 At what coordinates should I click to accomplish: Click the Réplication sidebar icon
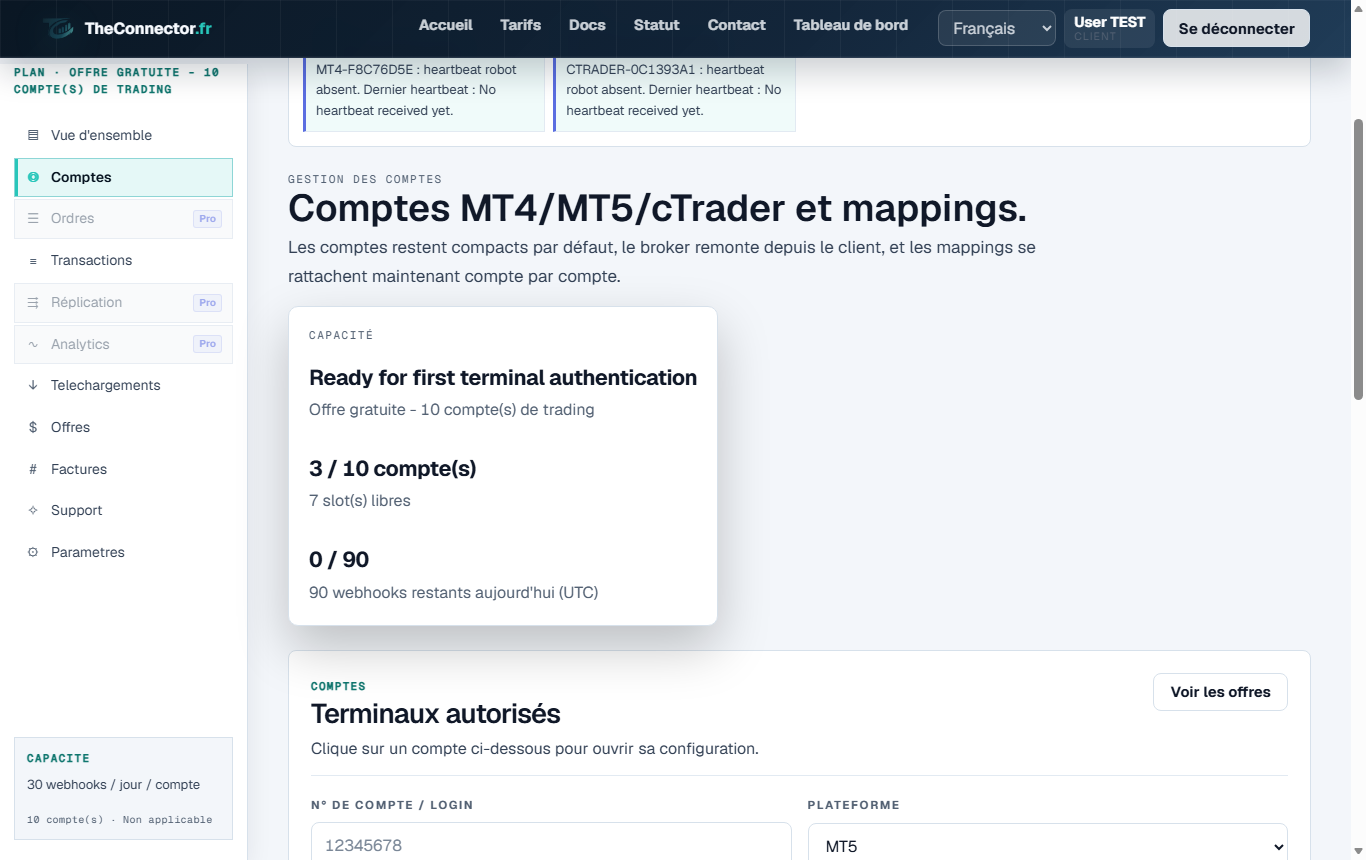[33, 302]
